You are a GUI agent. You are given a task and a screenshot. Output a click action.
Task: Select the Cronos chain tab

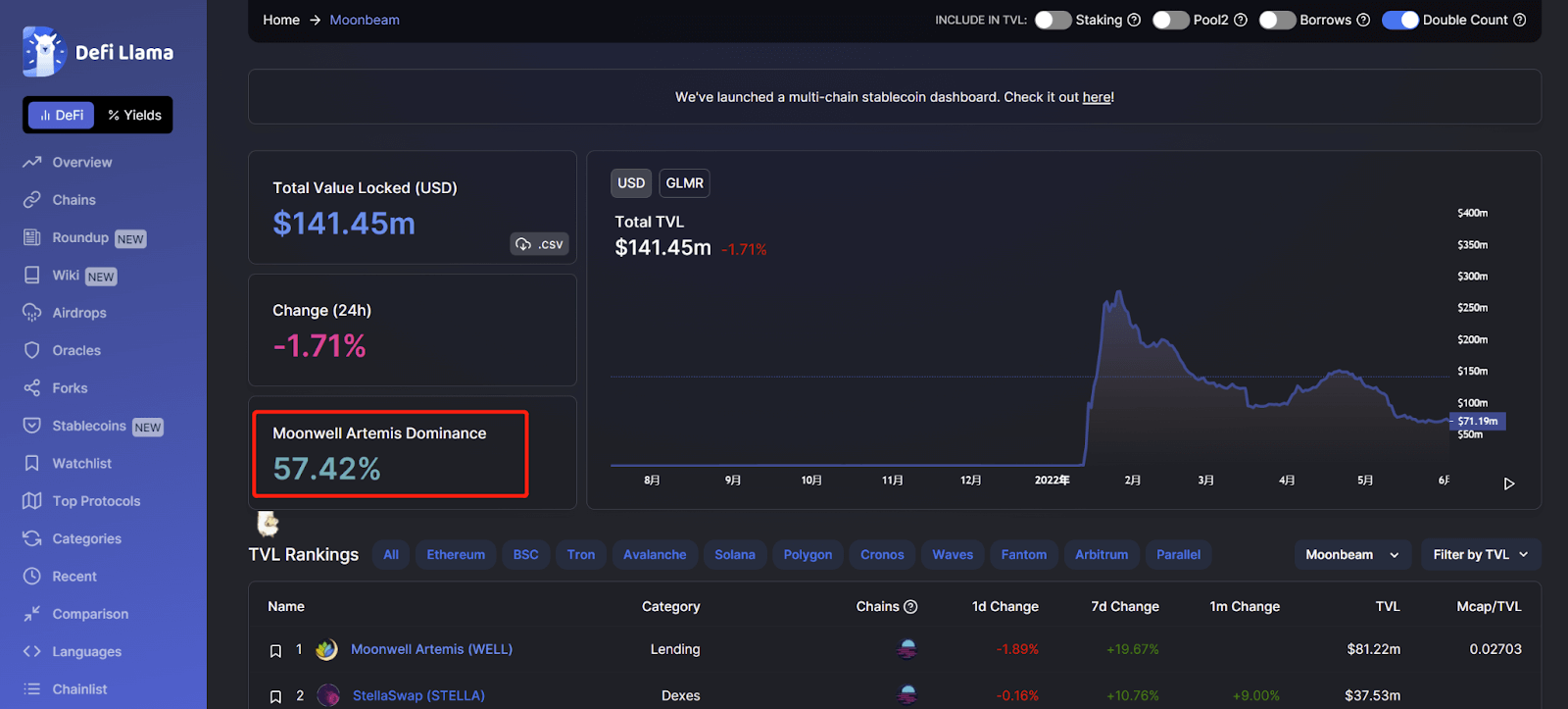pyautogui.click(x=882, y=555)
